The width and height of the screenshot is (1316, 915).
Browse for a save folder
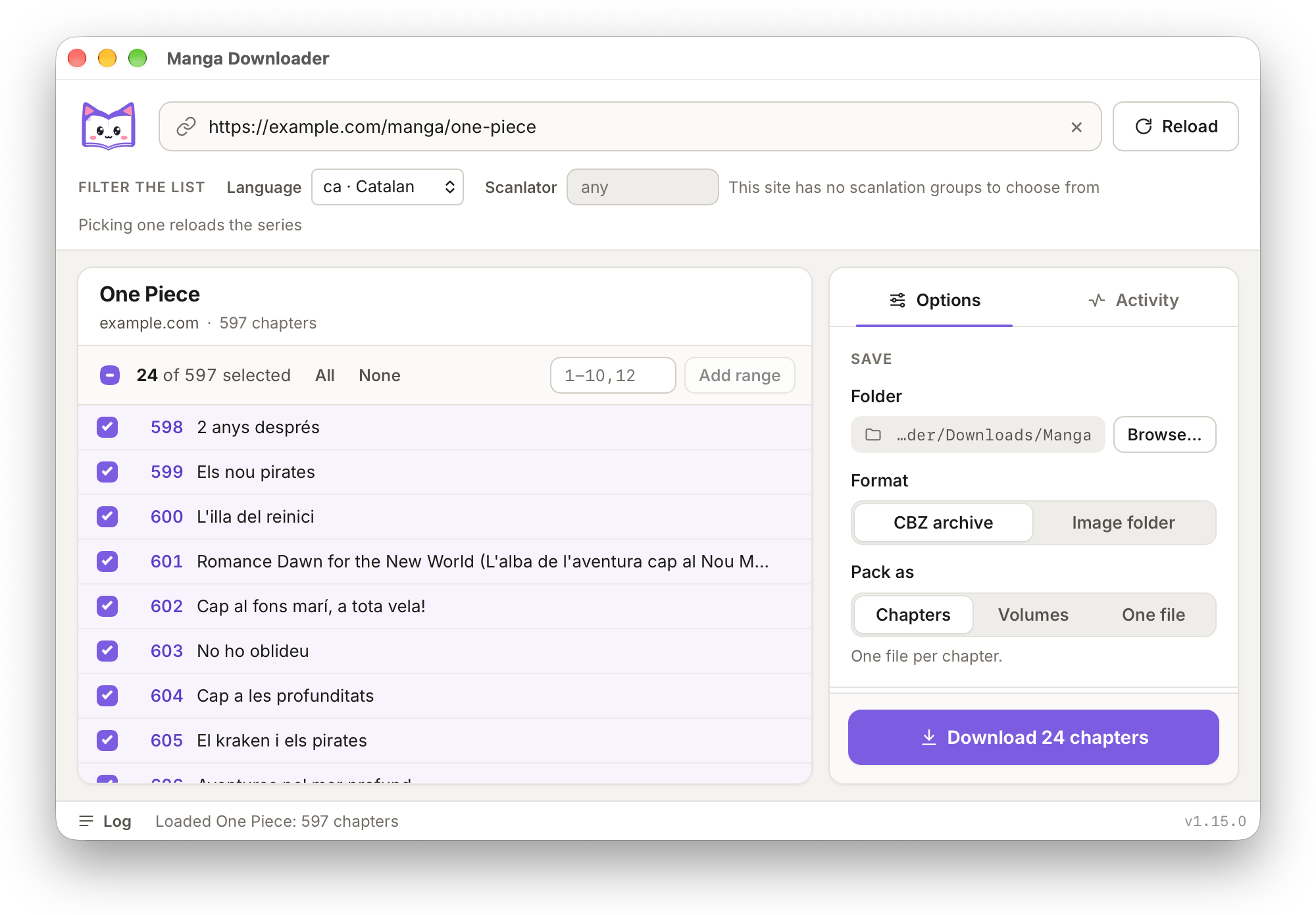pos(1165,434)
